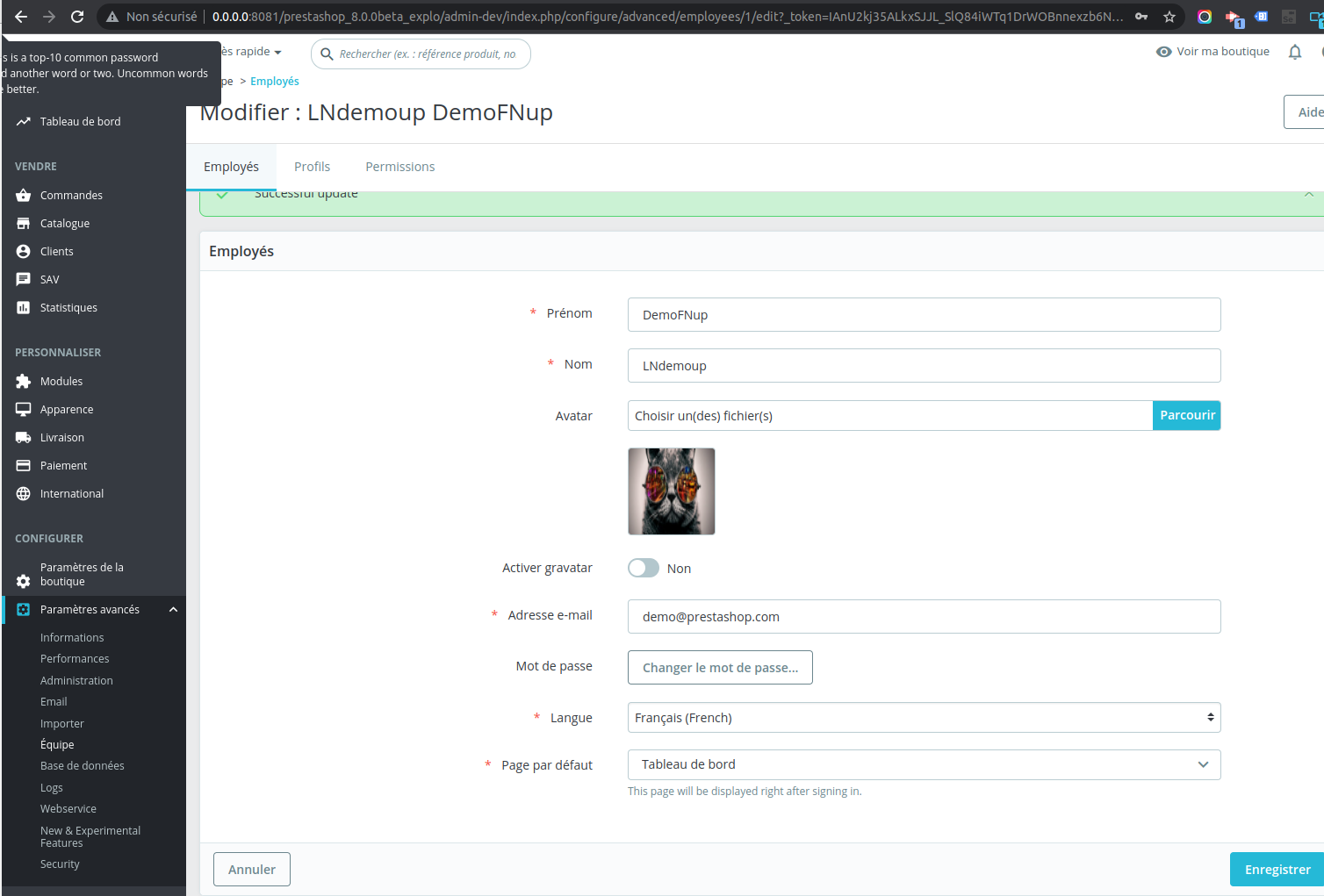Select the Statistiques icon
This screenshot has height=896, width=1324.
click(x=23, y=307)
